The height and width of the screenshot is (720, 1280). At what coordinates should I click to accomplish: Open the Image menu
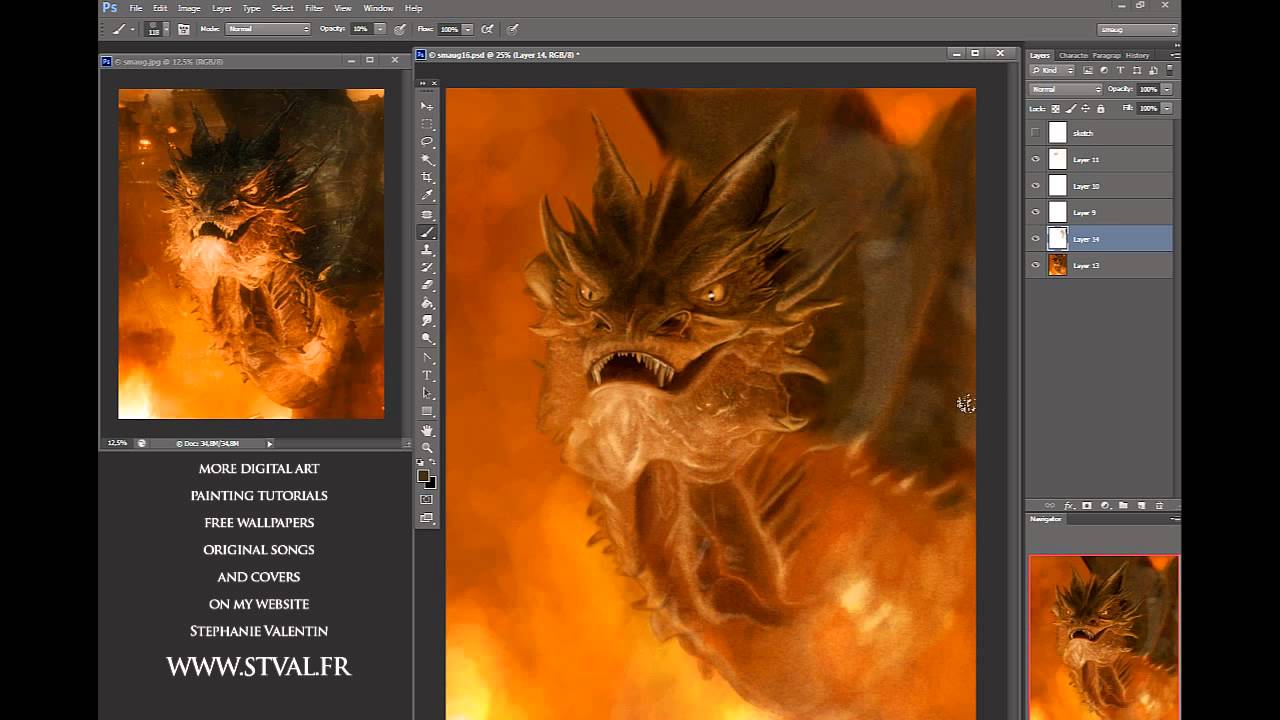(x=189, y=8)
